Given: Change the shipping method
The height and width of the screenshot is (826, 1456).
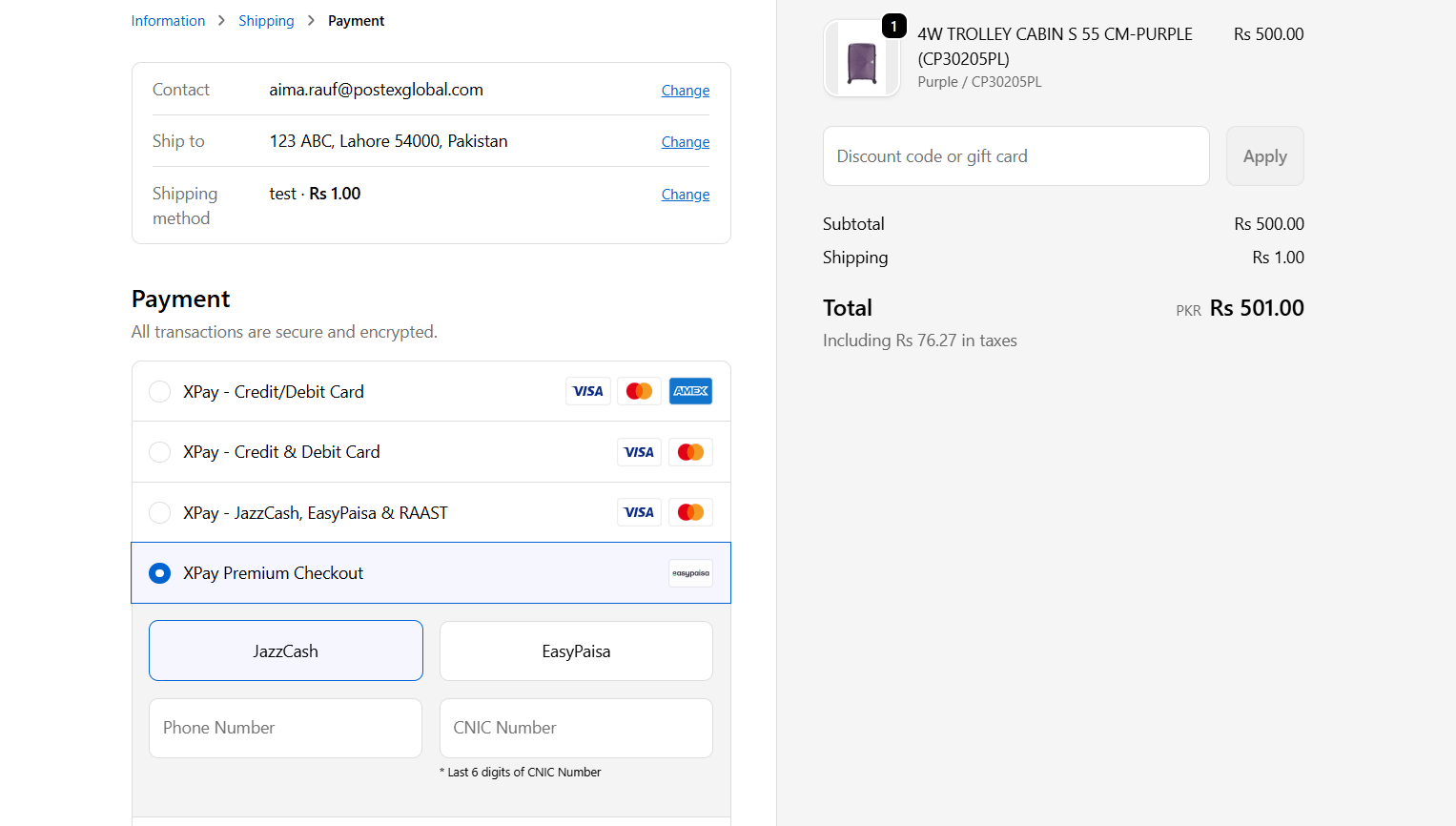Looking at the screenshot, I should [x=685, y=195].
